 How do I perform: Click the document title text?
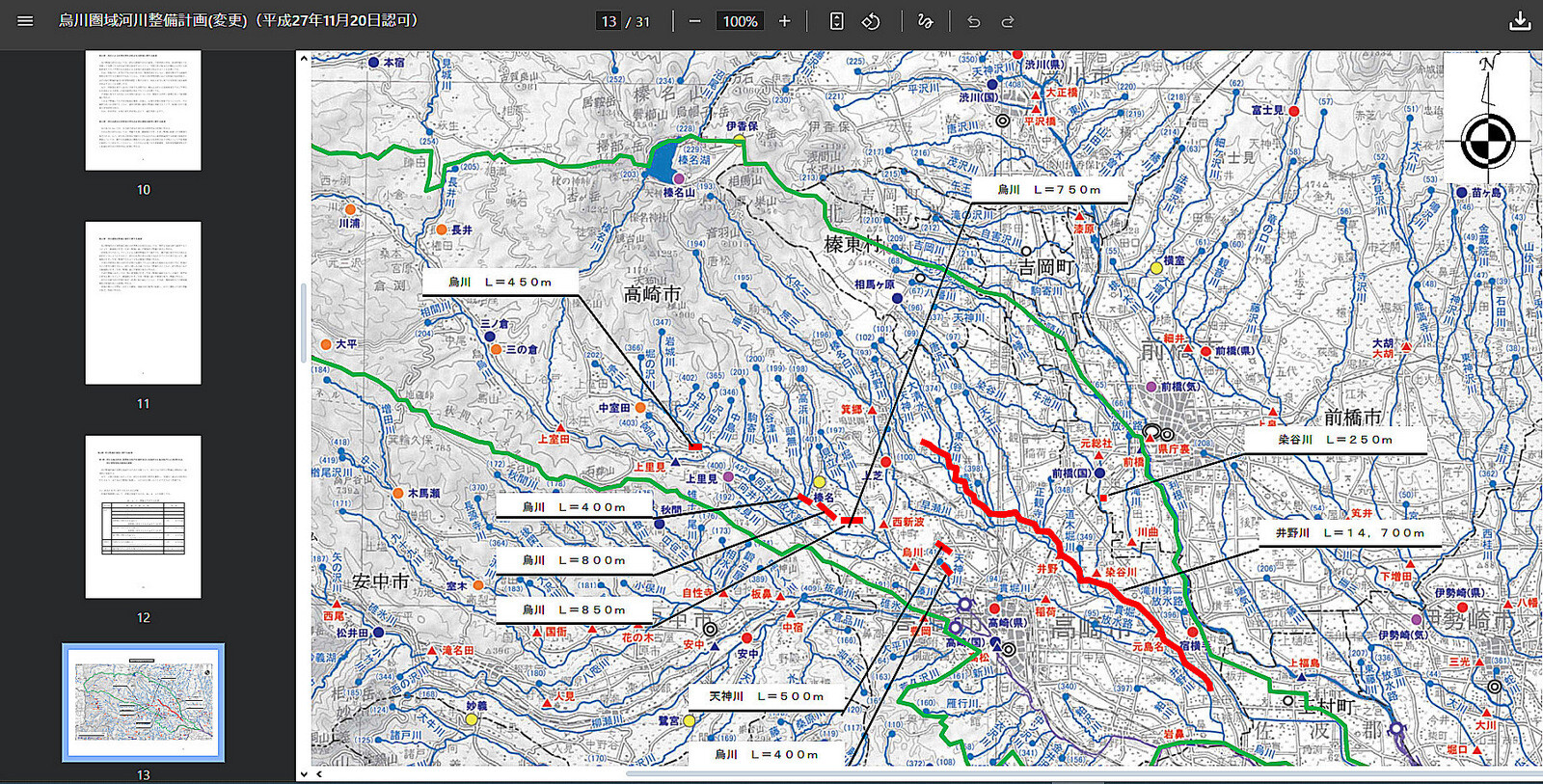point(238,20)
